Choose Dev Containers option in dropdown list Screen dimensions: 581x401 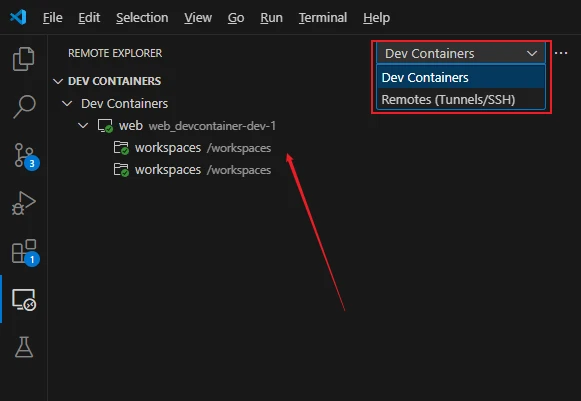pos(461,77)
